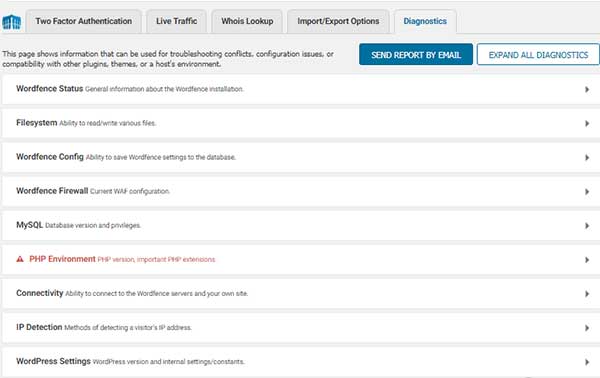Image resolution: width=600 pixels, height=378 pixels.
Task: Go to Import/Export Options tab
Action: point(338,21)
